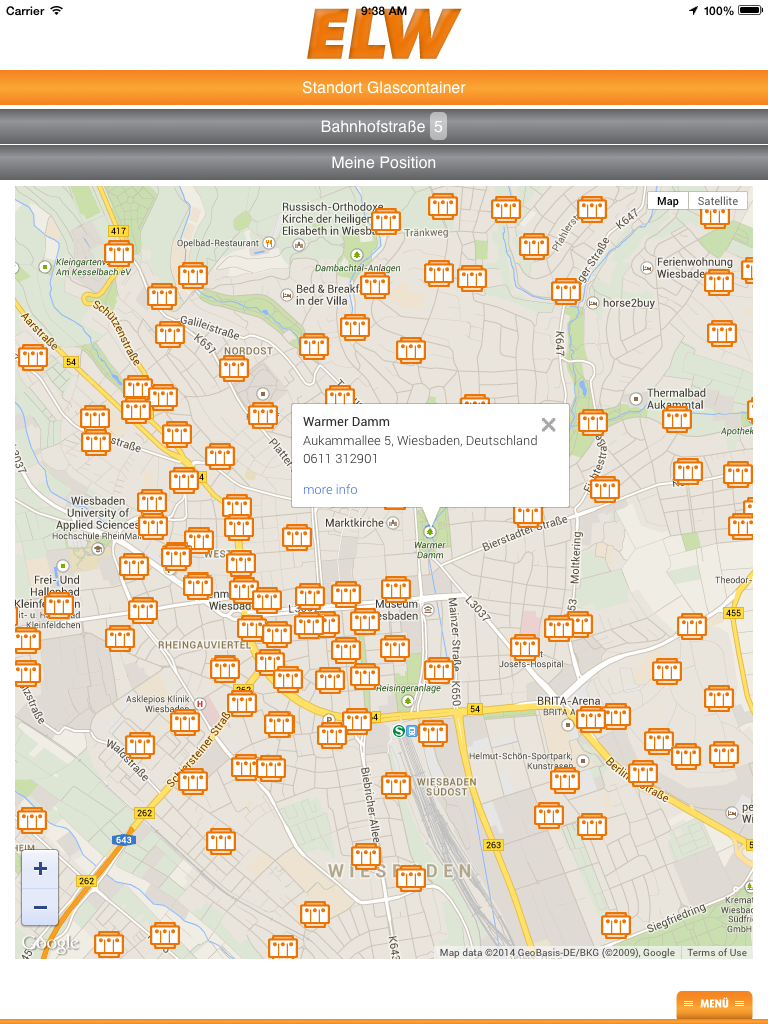Viewport: 768px width, 1024px height.
Task: Tap container marker left of Josefs-Hospital
Action: tap(525, 647)
